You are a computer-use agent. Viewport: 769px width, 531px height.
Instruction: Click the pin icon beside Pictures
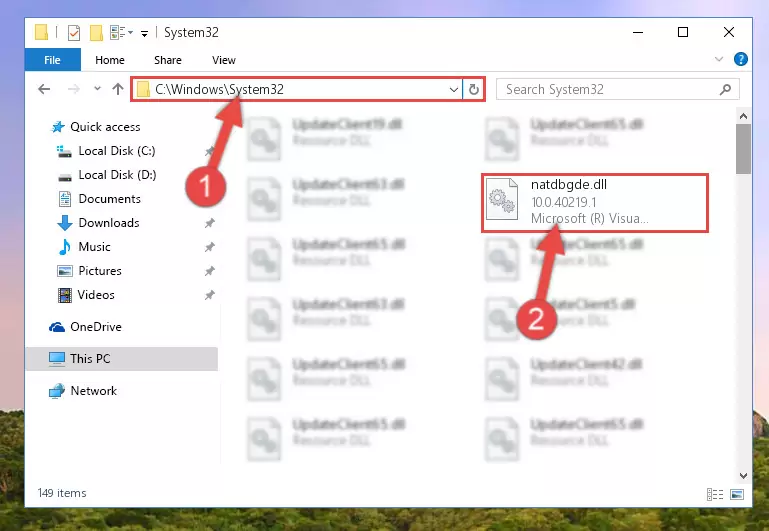pos(209,271)
